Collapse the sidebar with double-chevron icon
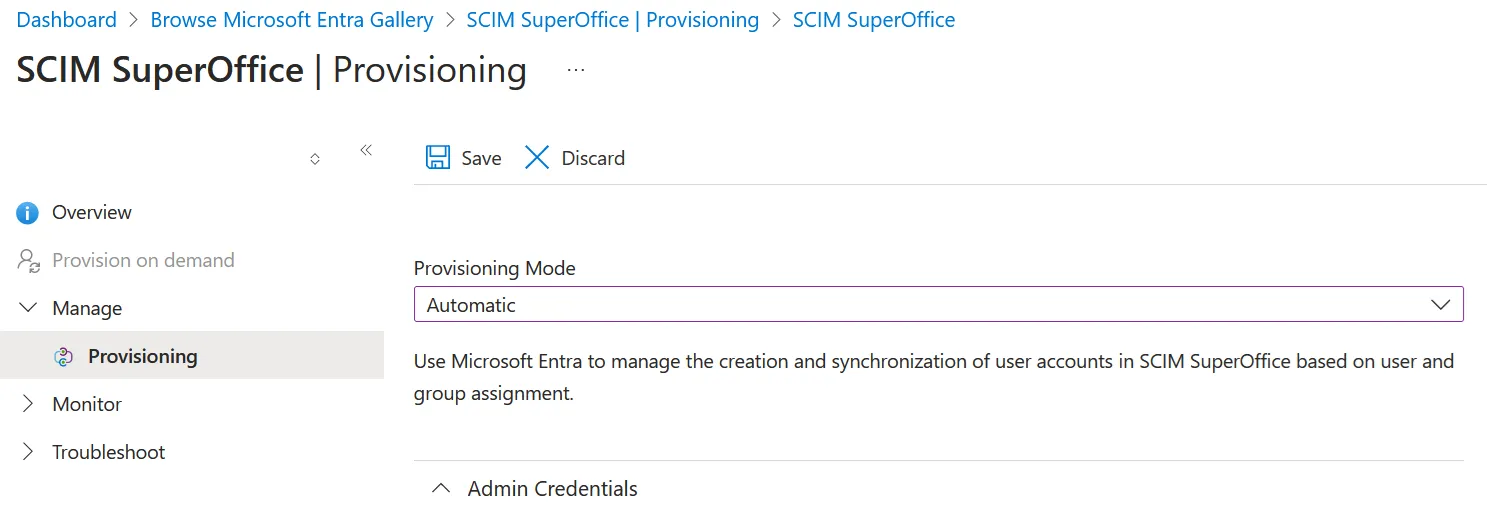Screen dimensions: 1487x521 (x=366, y=150)
